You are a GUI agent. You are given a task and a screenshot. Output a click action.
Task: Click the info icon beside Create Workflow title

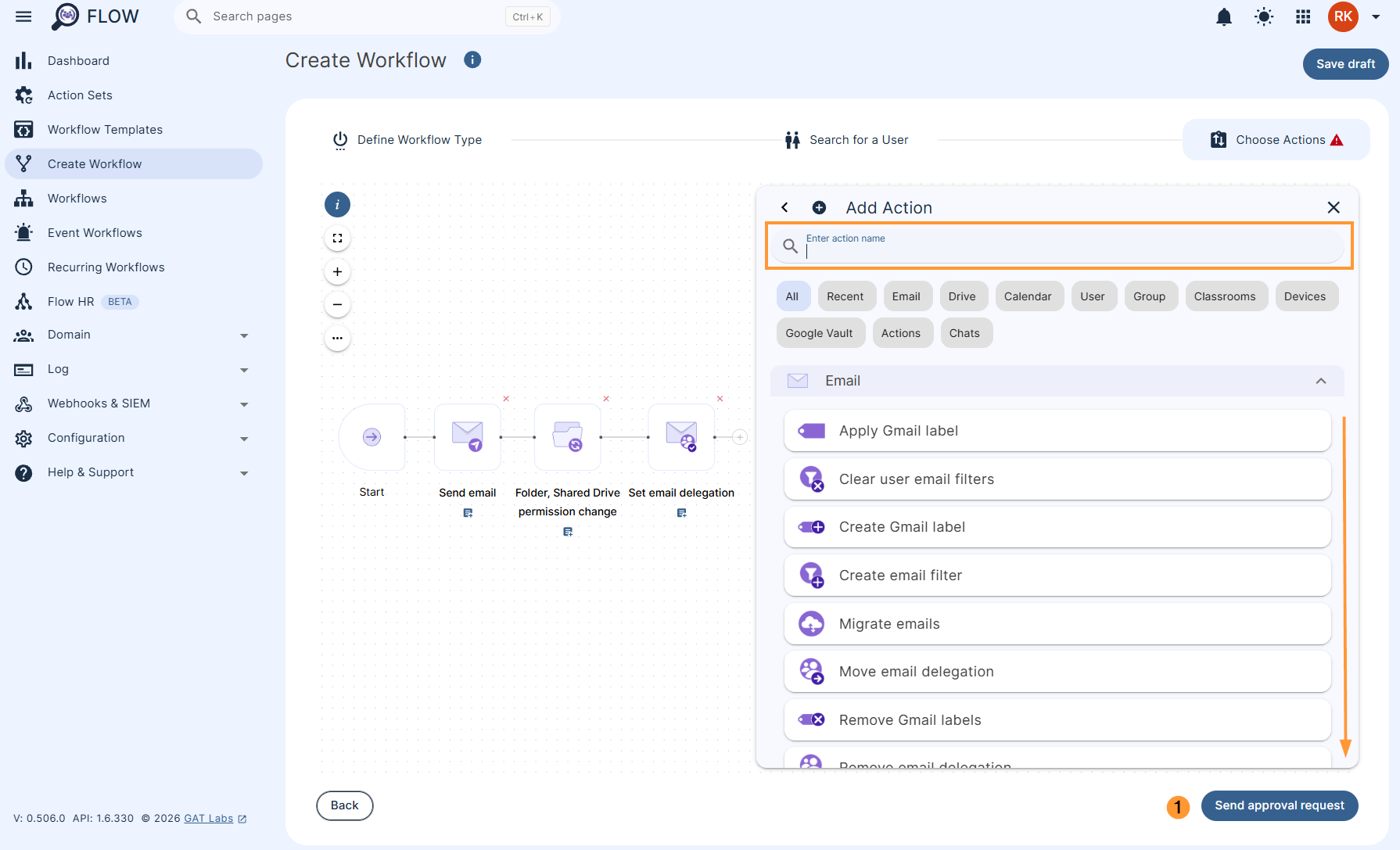tap(472, 59)
